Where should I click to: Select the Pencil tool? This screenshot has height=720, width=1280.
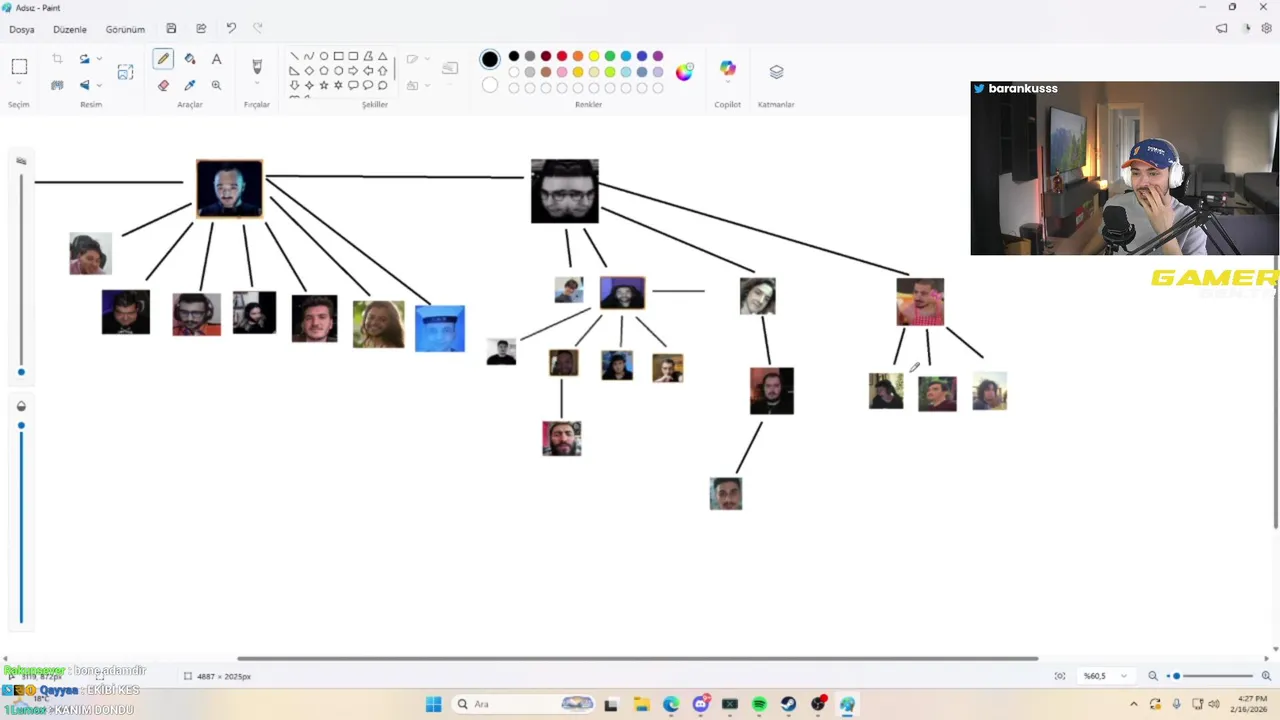pyautogui.click(x=163, y=59)
